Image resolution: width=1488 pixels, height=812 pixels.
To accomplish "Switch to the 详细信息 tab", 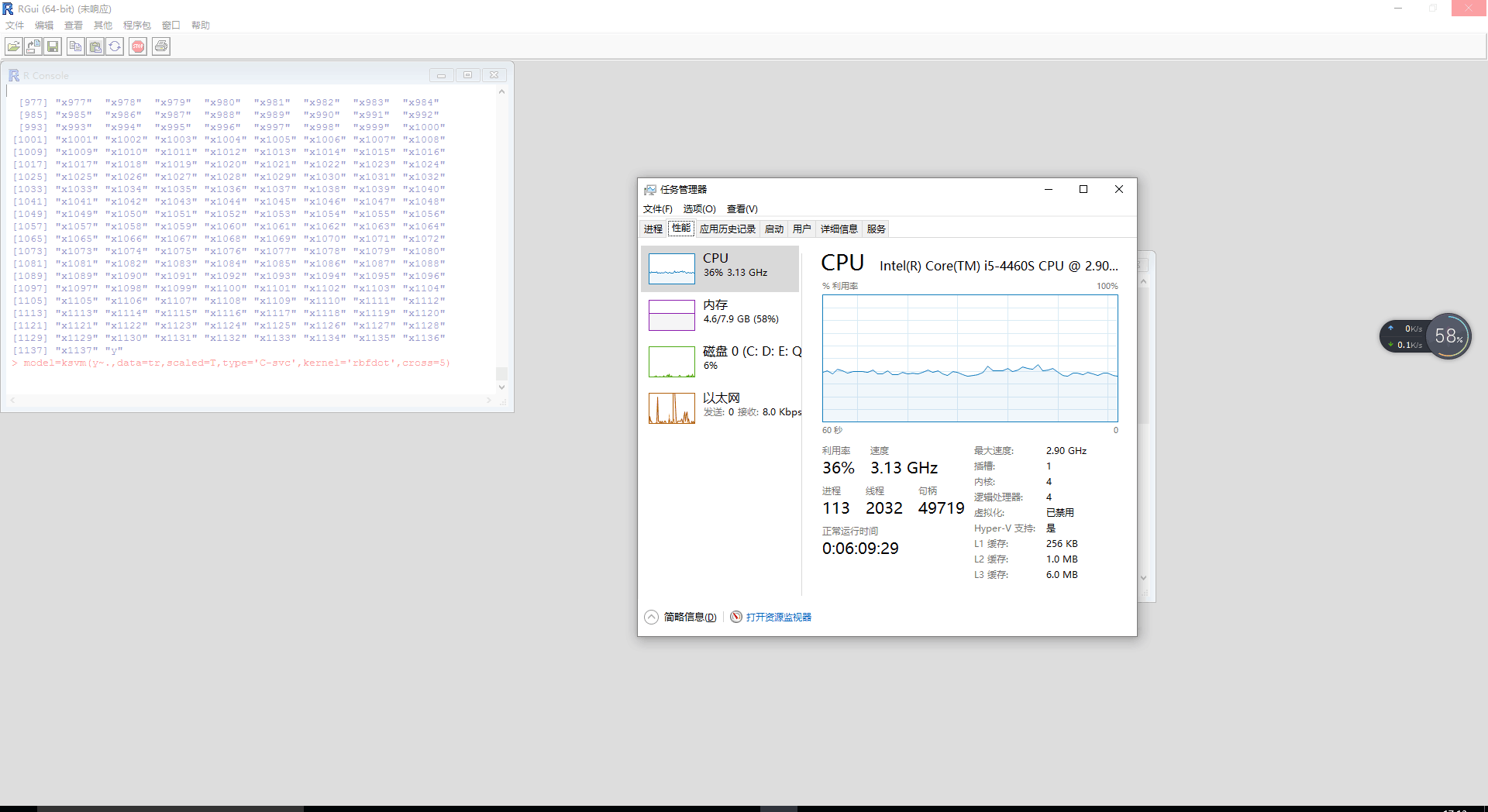I will (839, 229).
